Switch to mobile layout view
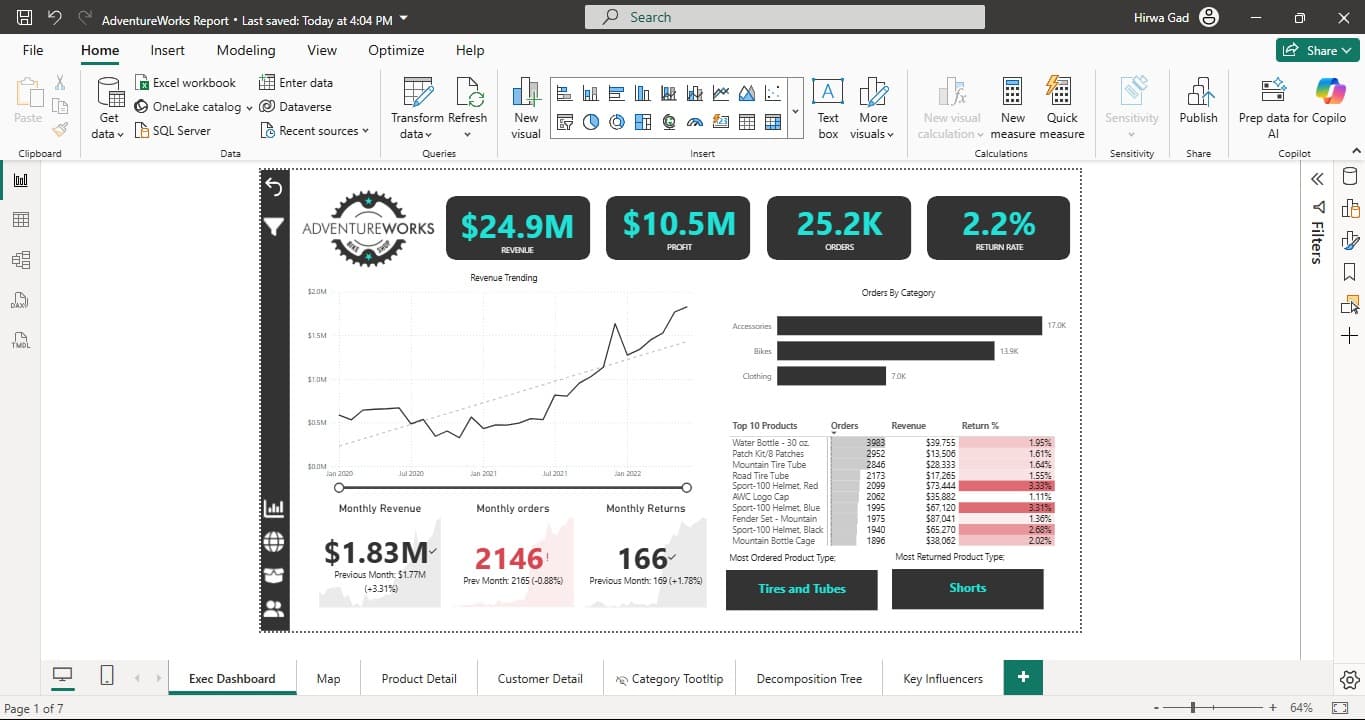This screenshot has width=1365, height=720. point(107,677)
